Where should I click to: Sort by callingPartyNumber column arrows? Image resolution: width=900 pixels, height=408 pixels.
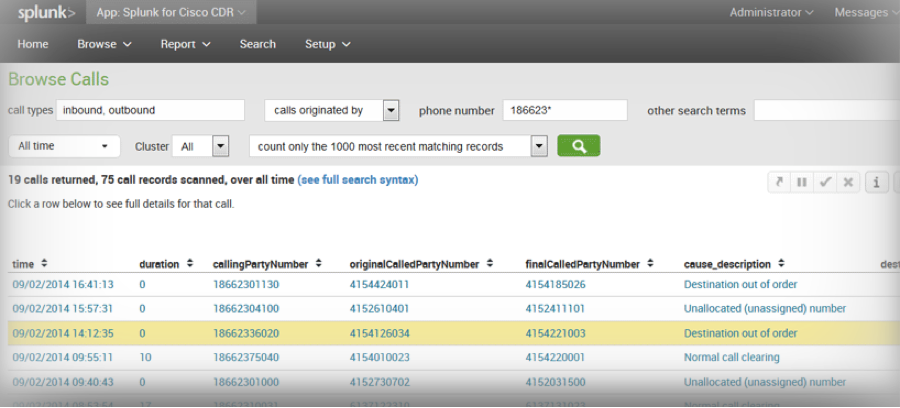pos(318,264)
